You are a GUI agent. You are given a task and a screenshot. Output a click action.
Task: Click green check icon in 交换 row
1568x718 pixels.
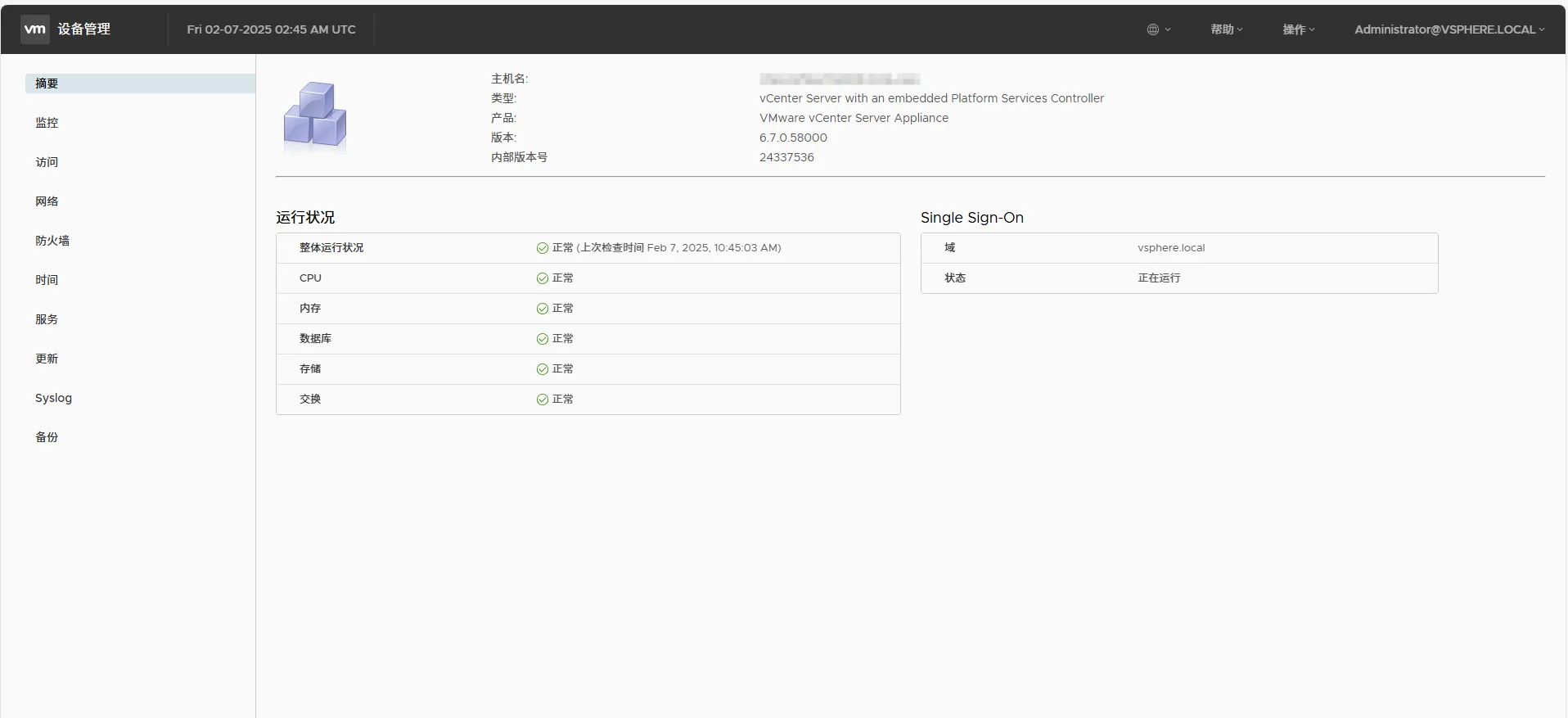click(542, 400)
